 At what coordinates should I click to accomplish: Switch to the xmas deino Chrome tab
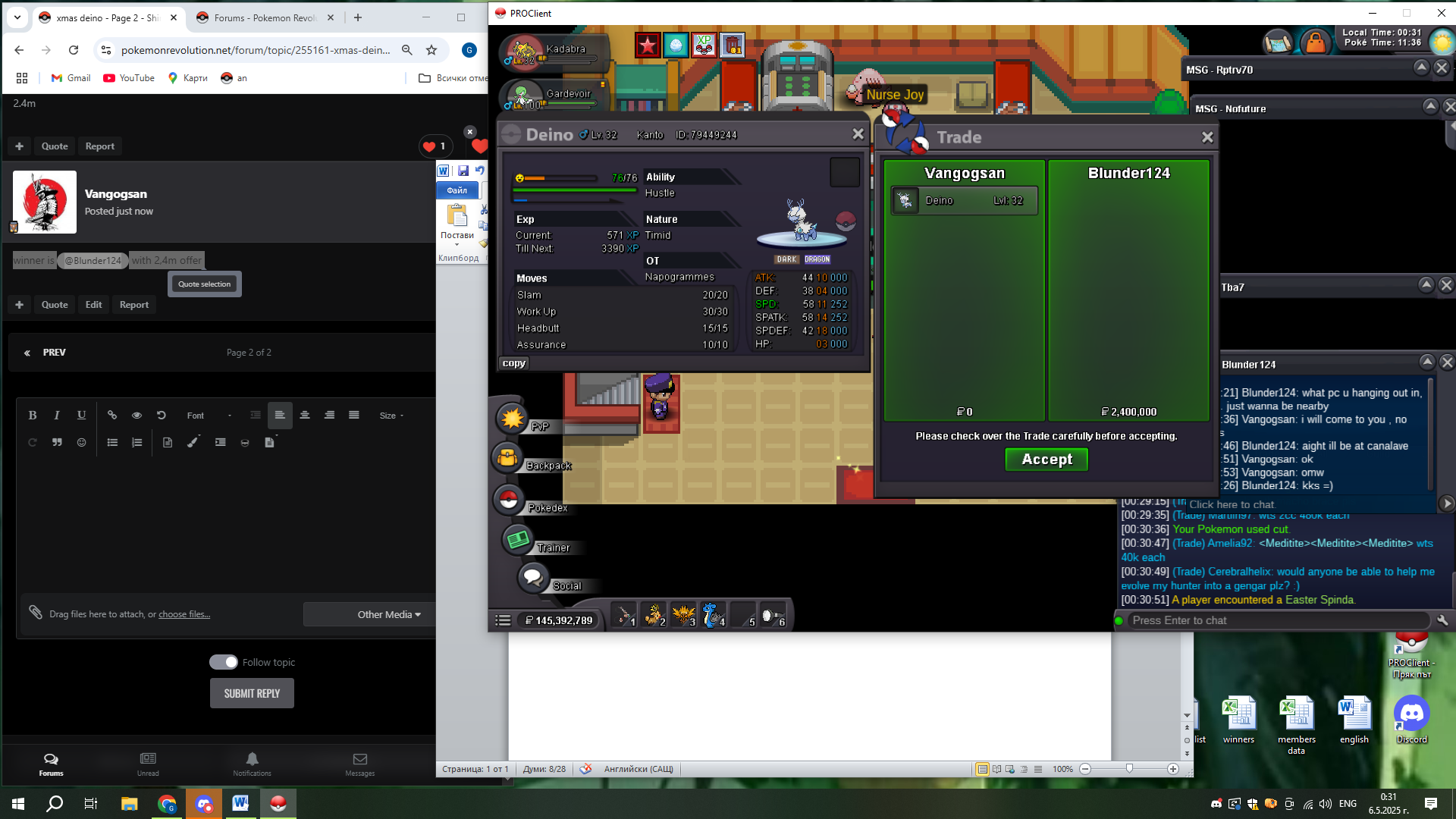tap(108, 17)
